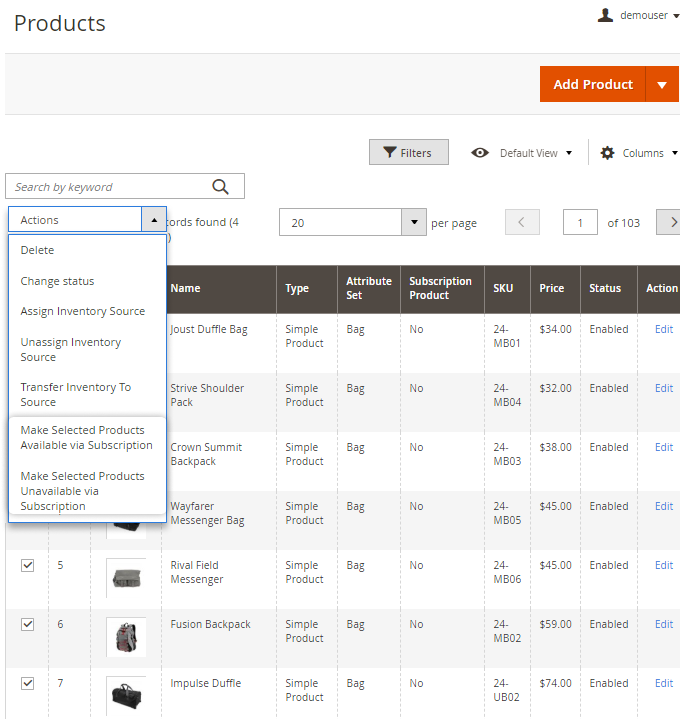Go to previous page arrow
Image resolution: width=680 pixels, height=719 pixels.
pos(522,223)
